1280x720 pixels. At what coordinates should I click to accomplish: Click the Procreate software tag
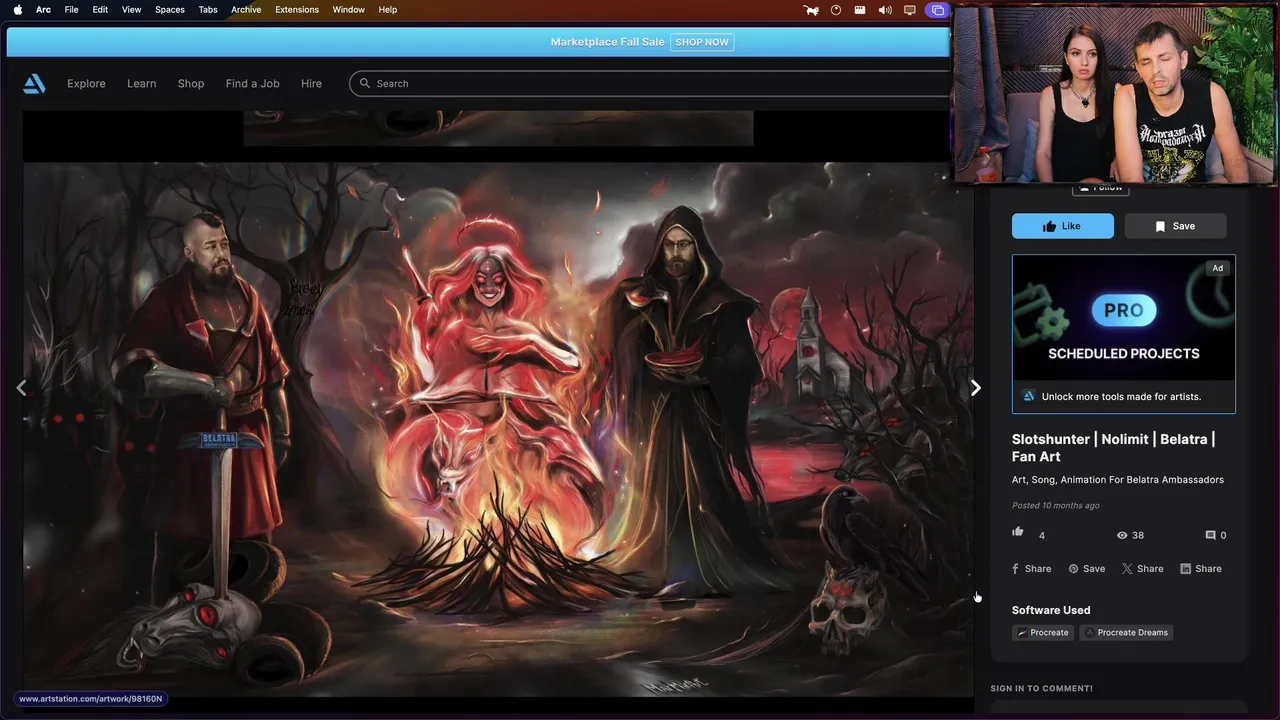[x=1043, y=632]
